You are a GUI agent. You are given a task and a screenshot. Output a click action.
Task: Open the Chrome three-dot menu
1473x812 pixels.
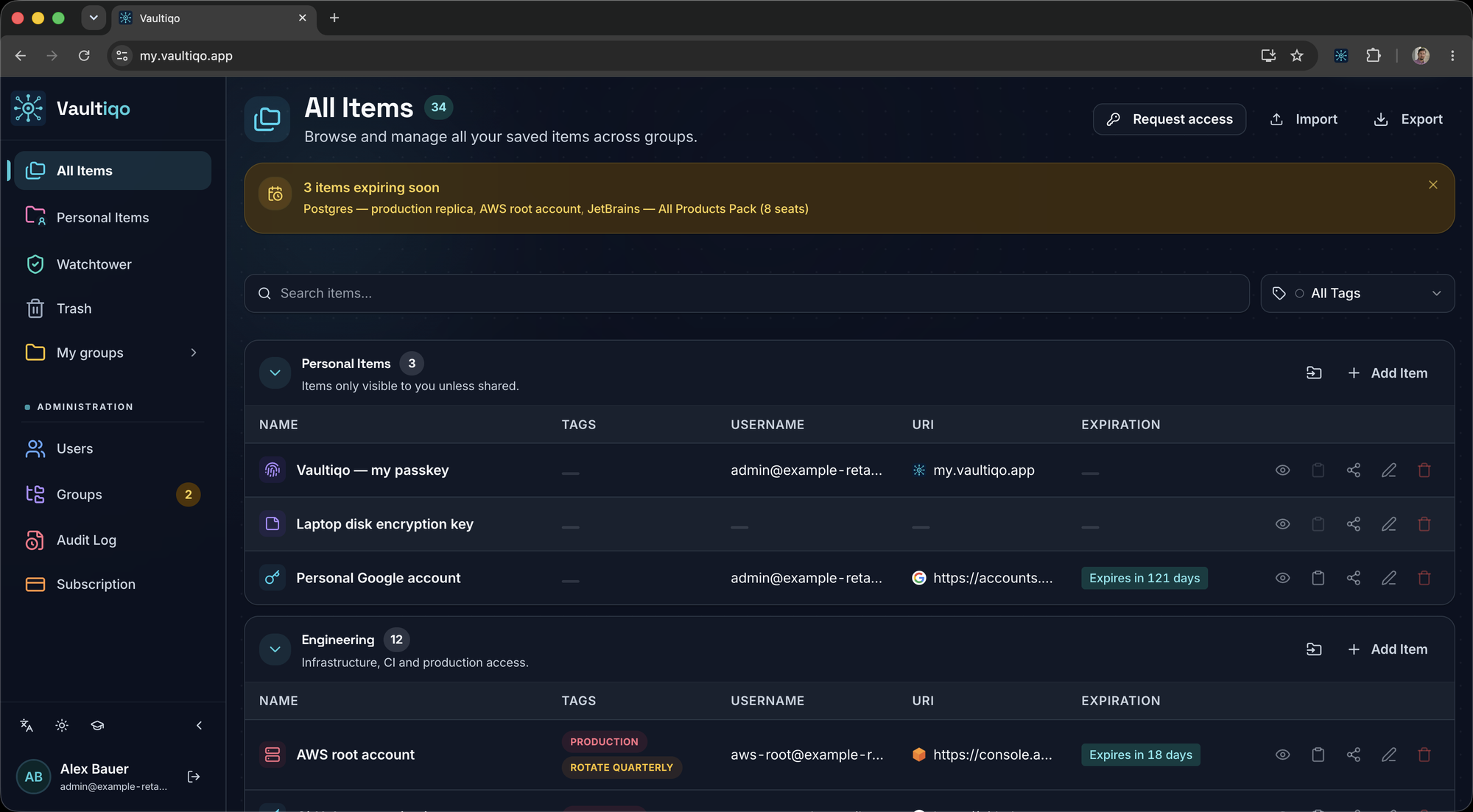1452,56
